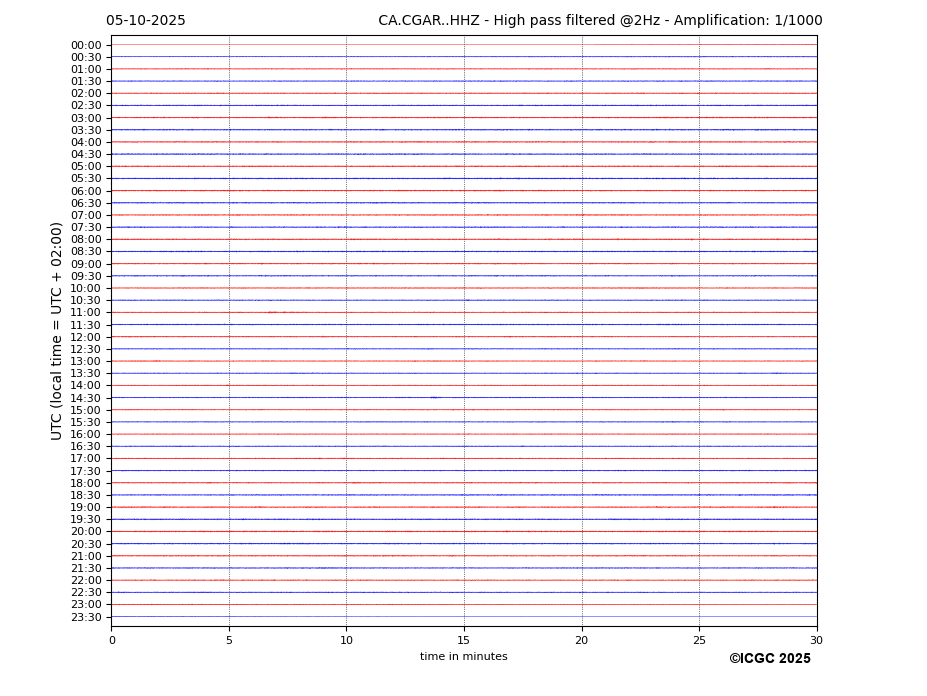Image resolution: width=927 pixels, height=696 pixels.
Task: Click the x-axis tick label 15
Action: tap(464, 640)
